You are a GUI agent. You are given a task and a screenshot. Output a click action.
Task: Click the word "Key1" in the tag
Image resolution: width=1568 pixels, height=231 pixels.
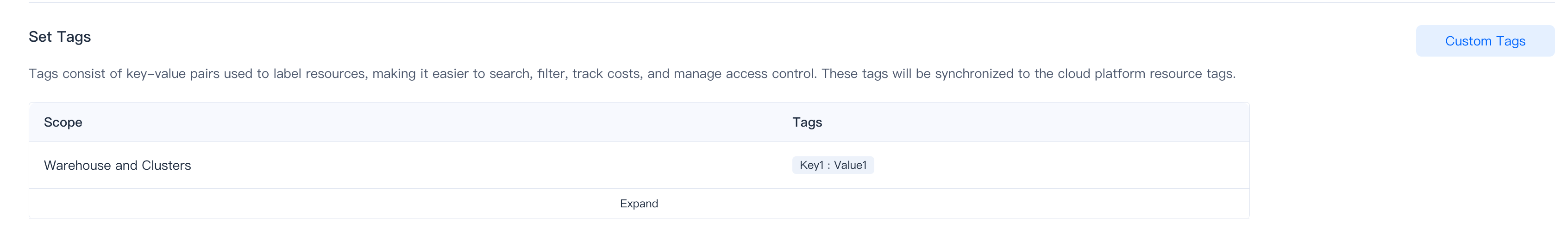click(811, 165)
